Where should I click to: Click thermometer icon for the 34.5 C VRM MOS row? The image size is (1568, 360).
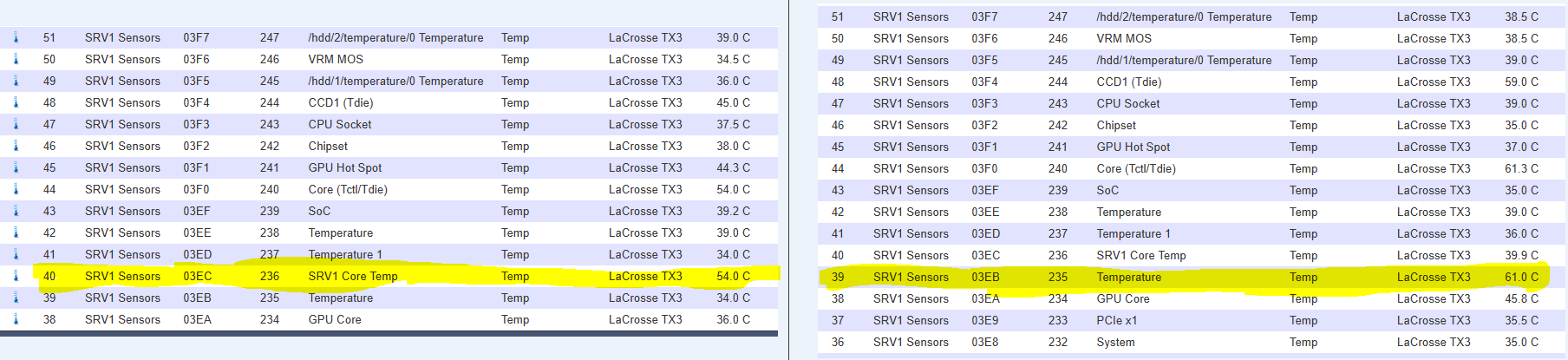click(x=16, y=59)
